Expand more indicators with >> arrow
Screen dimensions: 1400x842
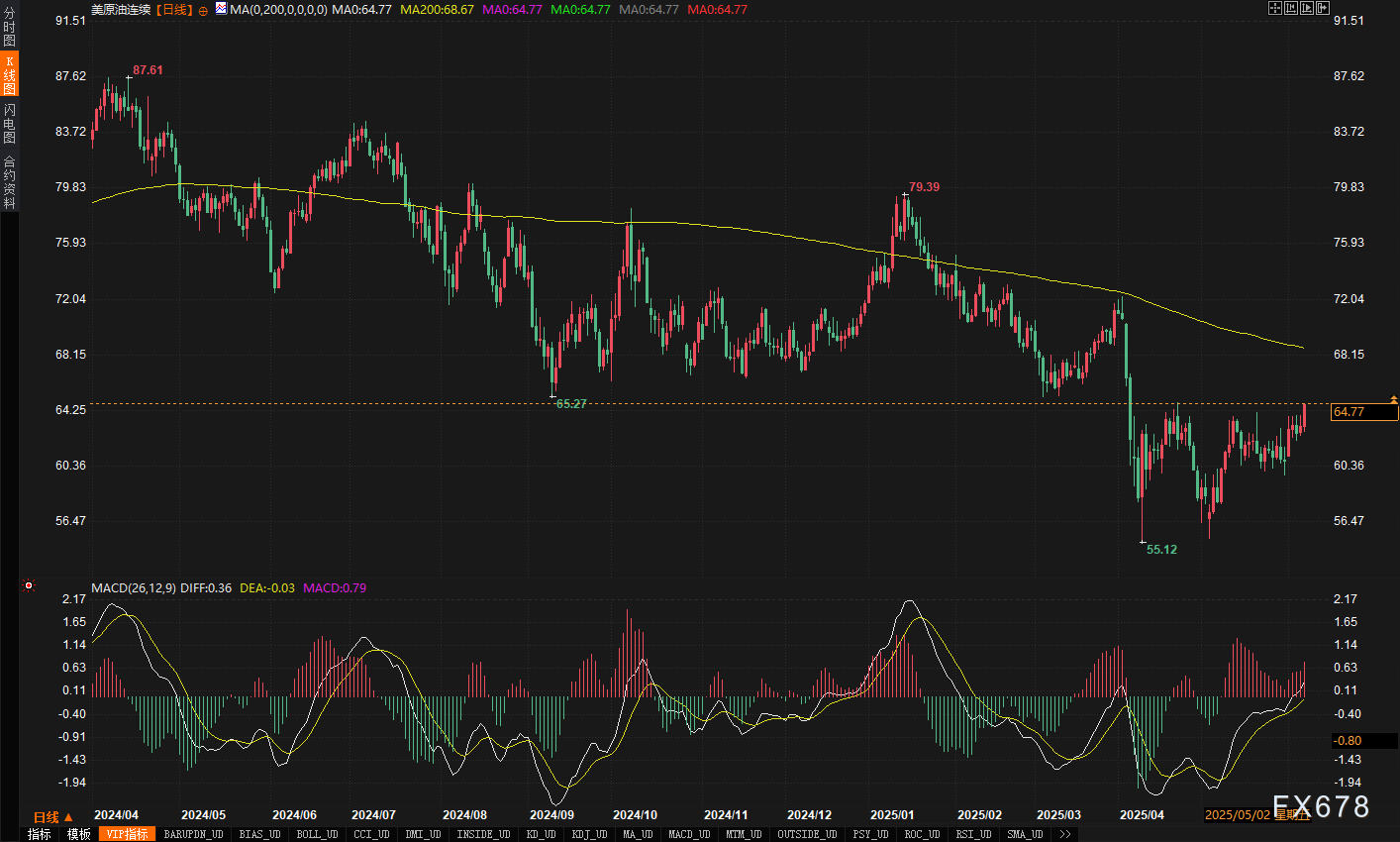click(x=1064, y=834)
